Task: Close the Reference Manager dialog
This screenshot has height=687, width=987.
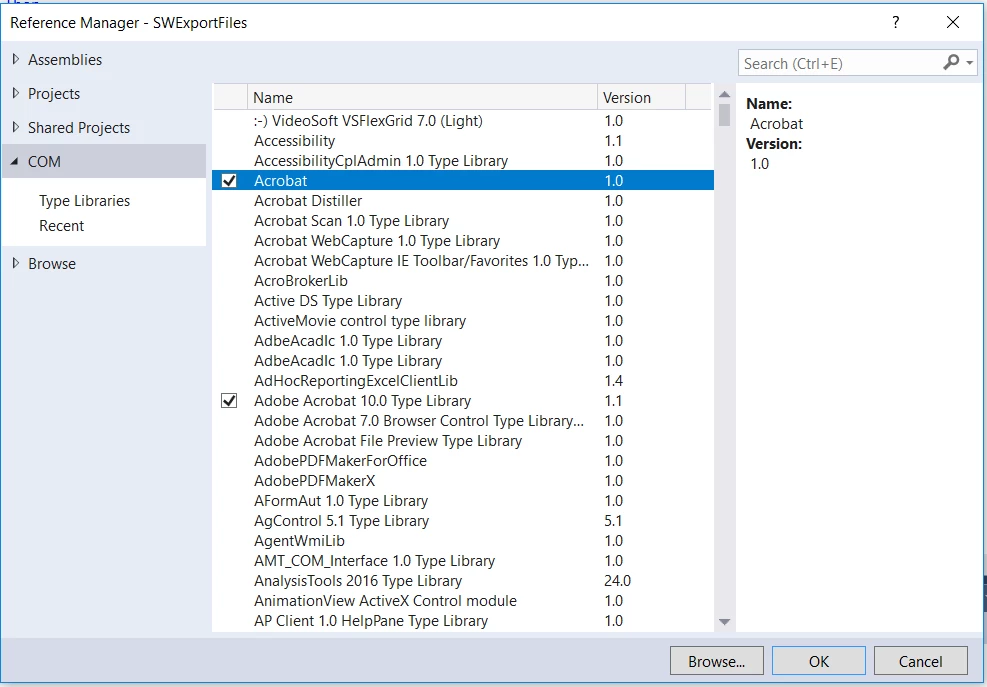Action: click(952, 23)
